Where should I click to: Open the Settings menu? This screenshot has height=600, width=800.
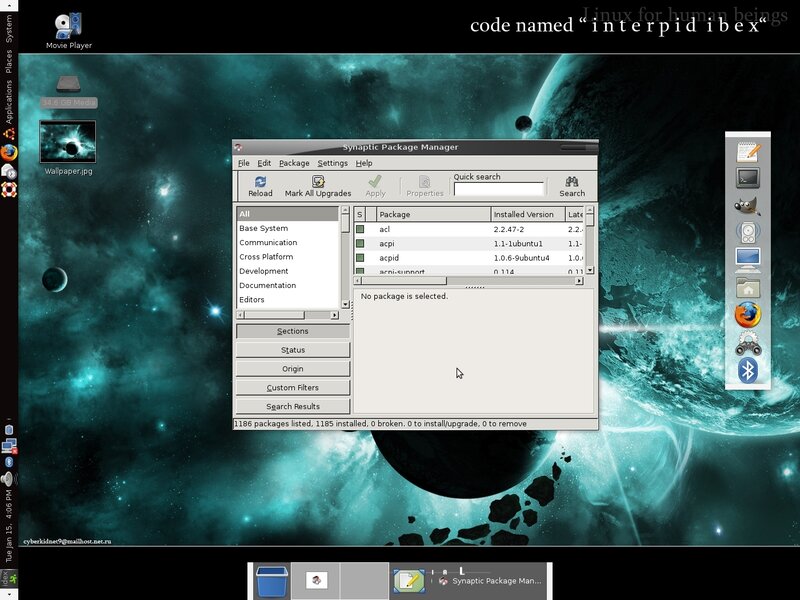332,163
